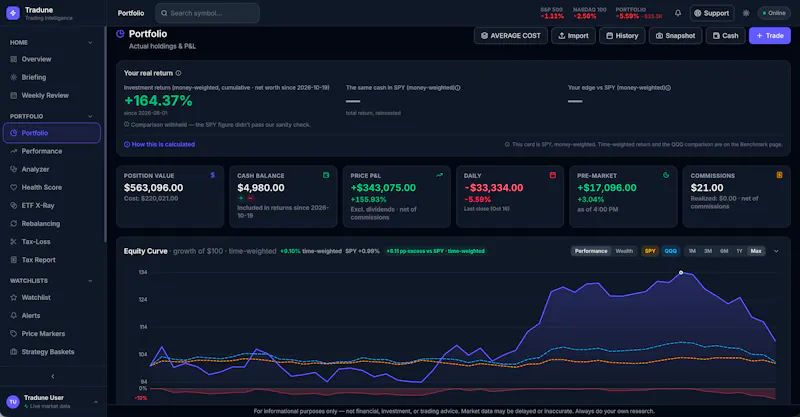
Task: Expand the equity curve options chevron
Action: click(x=776, y=251)
